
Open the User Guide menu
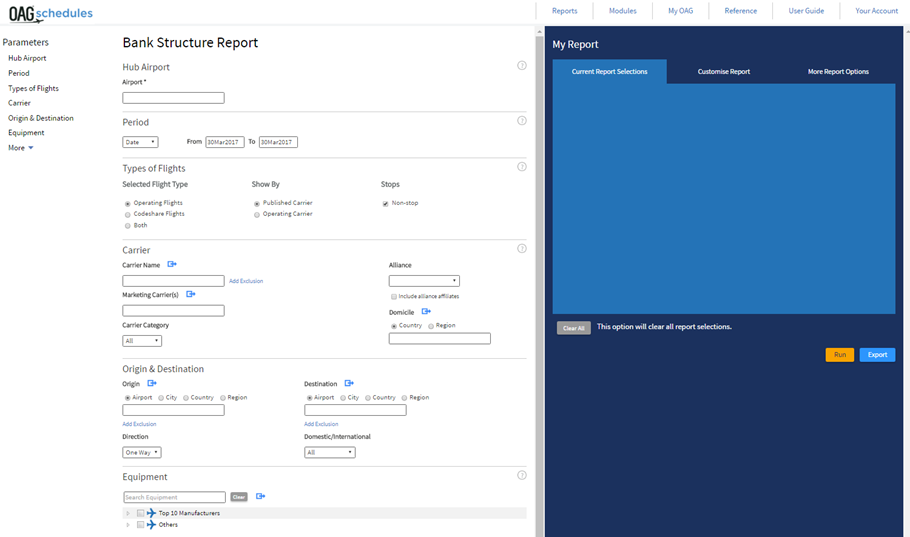pyautogui.click(x=806, y=11)
